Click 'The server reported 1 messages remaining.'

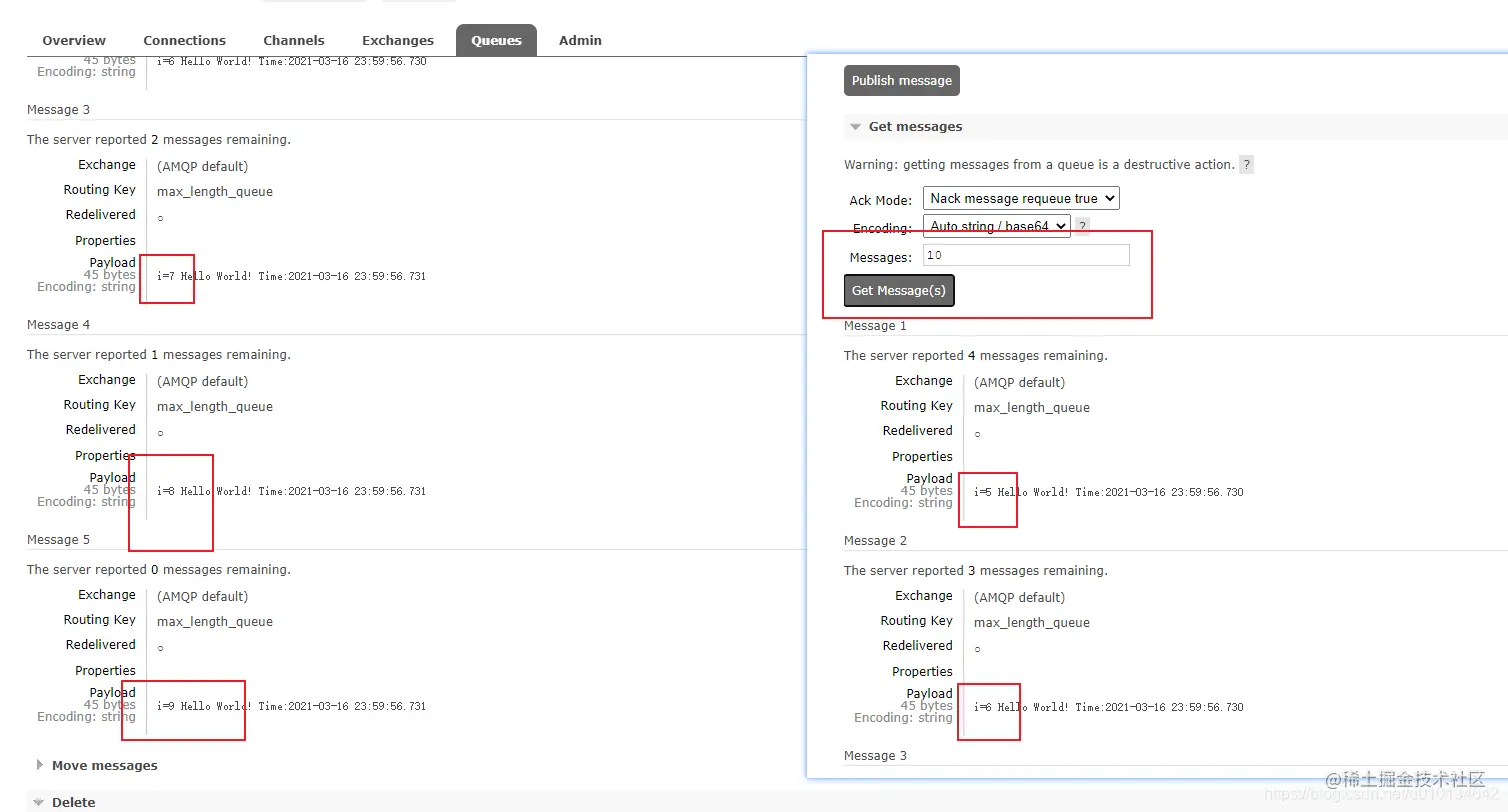click(x=159, y=355)
